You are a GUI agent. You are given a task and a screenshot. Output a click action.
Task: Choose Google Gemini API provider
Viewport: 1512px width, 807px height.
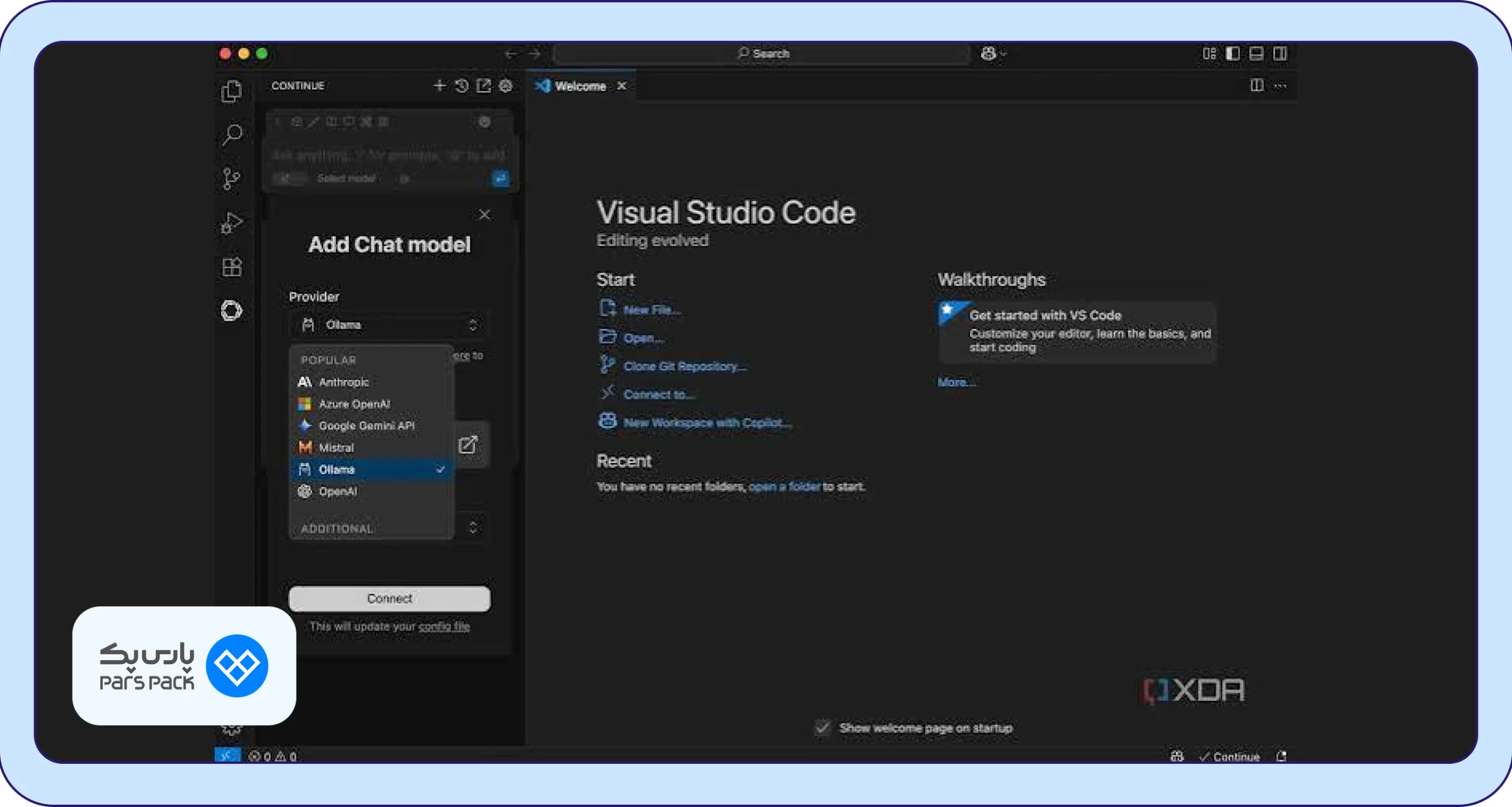coord(372,426)
